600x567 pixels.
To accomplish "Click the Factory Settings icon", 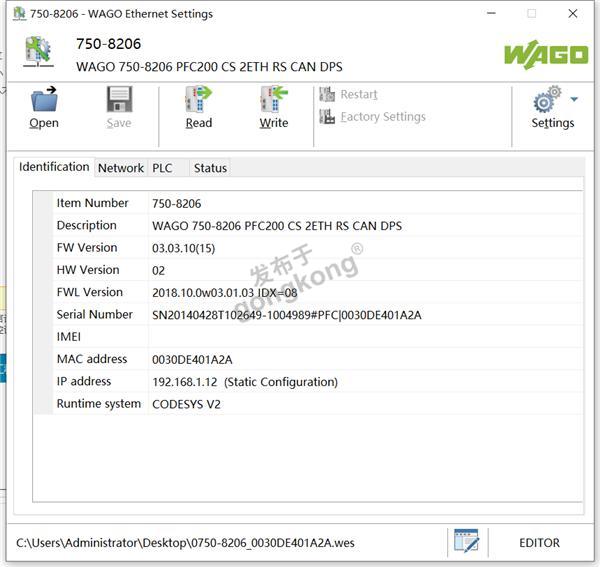I will point(327,116).
